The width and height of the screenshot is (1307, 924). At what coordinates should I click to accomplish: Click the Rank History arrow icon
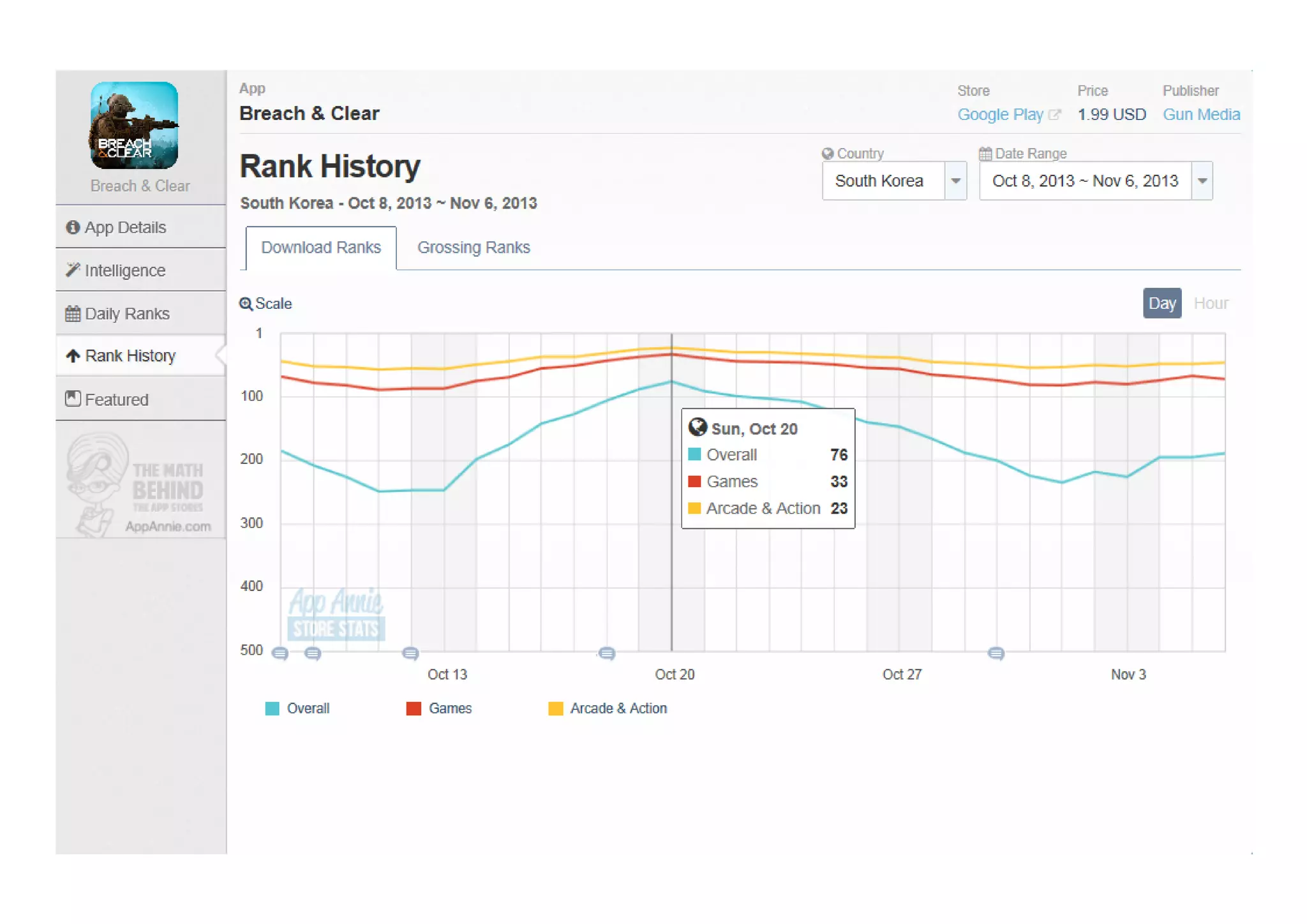(73, 355)
